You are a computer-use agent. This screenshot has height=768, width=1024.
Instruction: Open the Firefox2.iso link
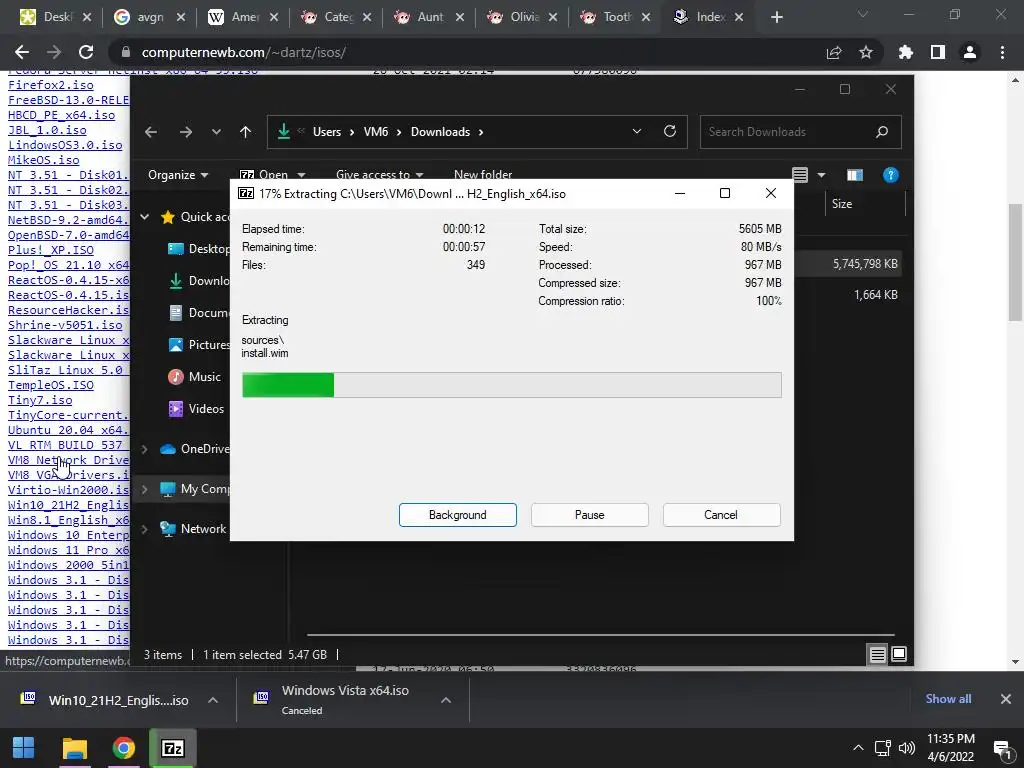point(50,85)
